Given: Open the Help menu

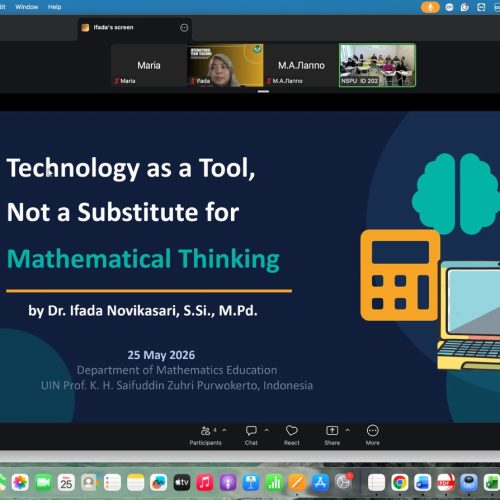Looking at the screenshot, I should [55, 7].
